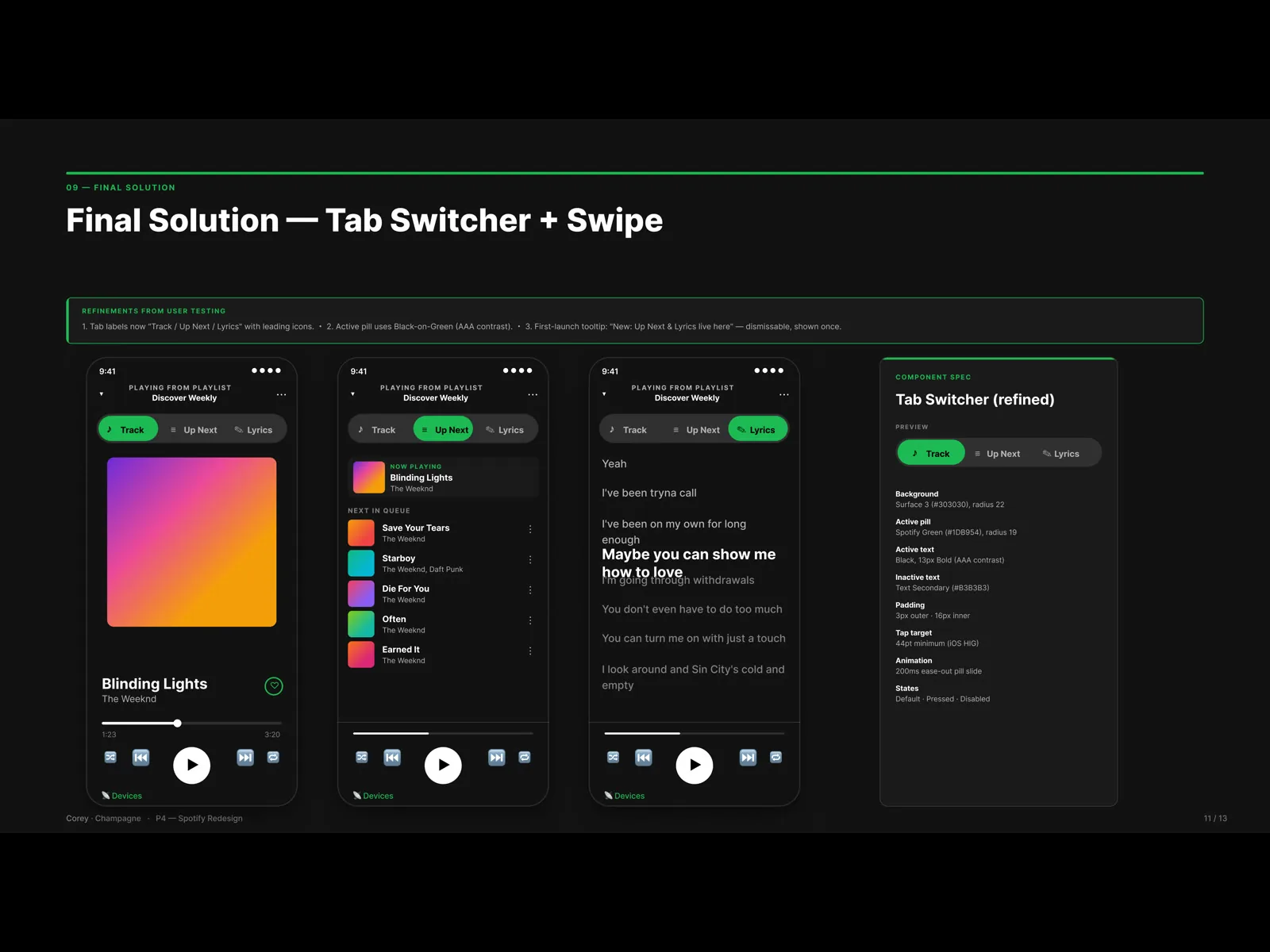Click lyric line "I've been tryna call"

click(x=649, y=493)
